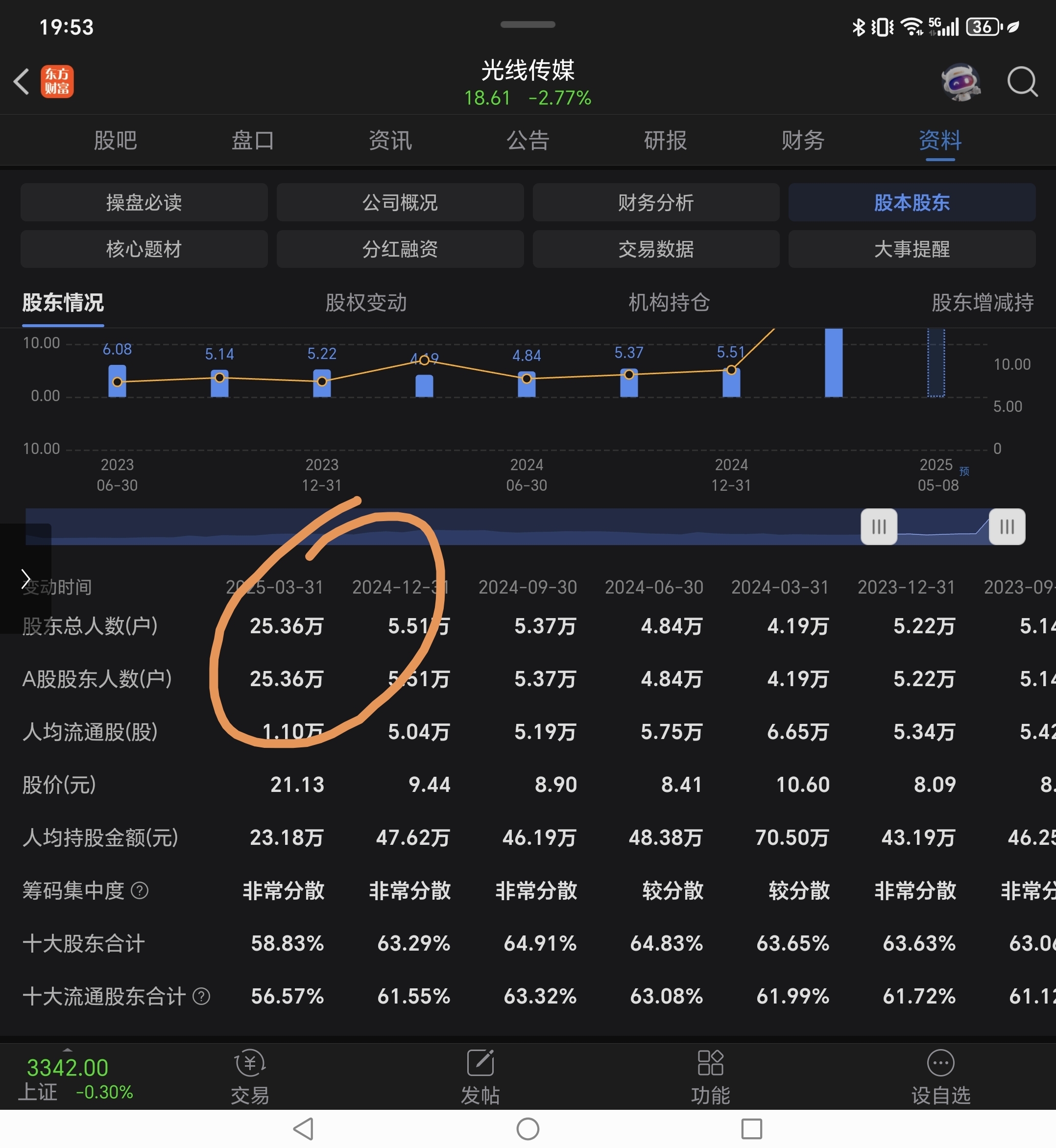Select the 股东情况 sub-tab
This screenshot has width=1056, height=1148.
63,303
